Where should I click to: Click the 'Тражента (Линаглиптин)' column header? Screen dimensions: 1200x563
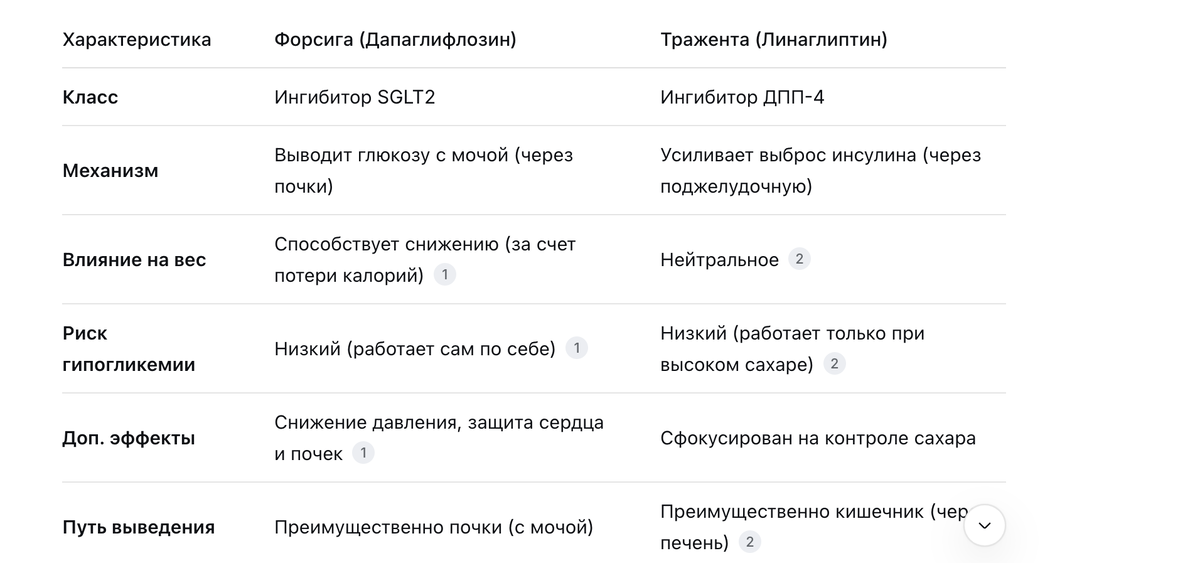(774, 40)
